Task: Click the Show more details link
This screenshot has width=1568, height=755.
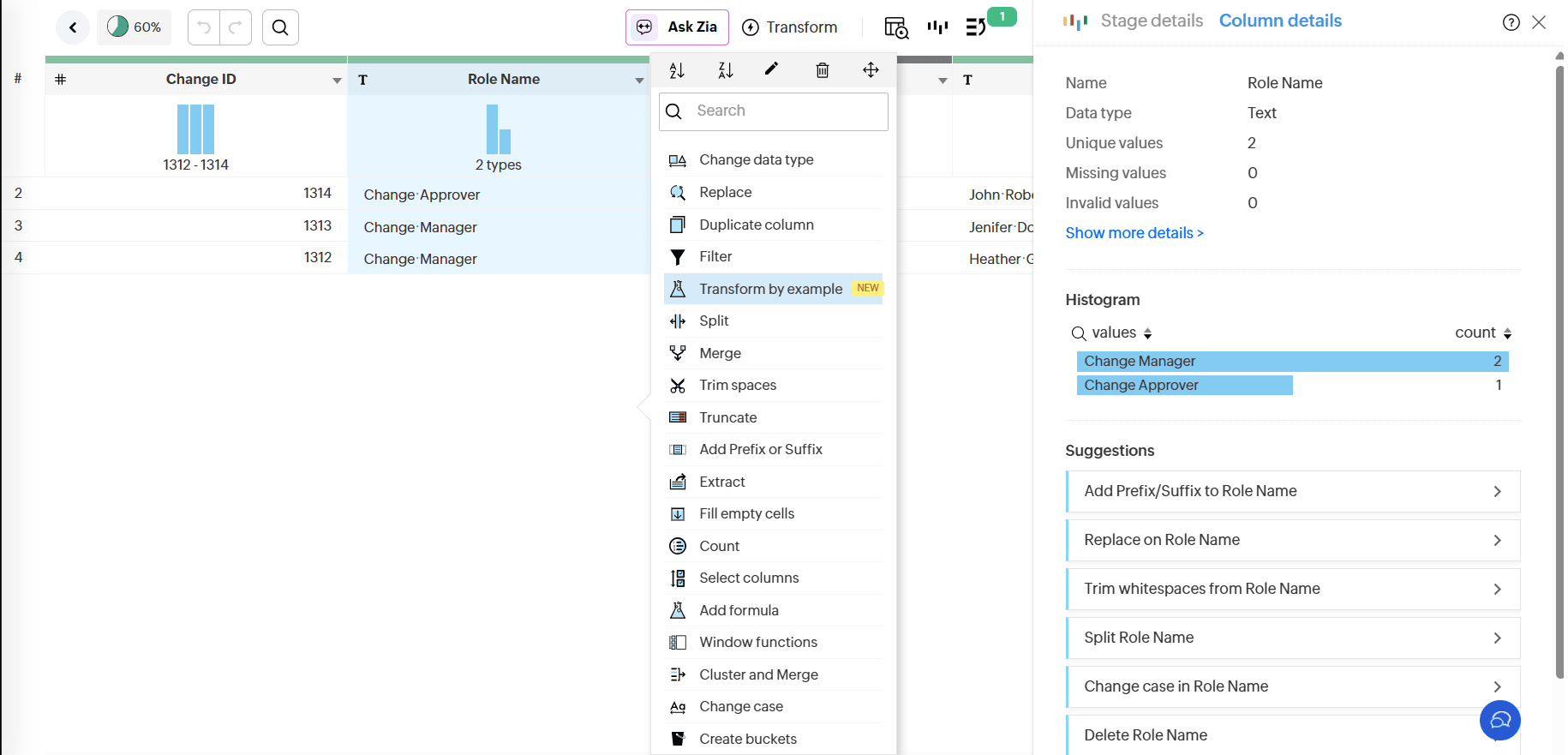Action: tap(1134, 233)
